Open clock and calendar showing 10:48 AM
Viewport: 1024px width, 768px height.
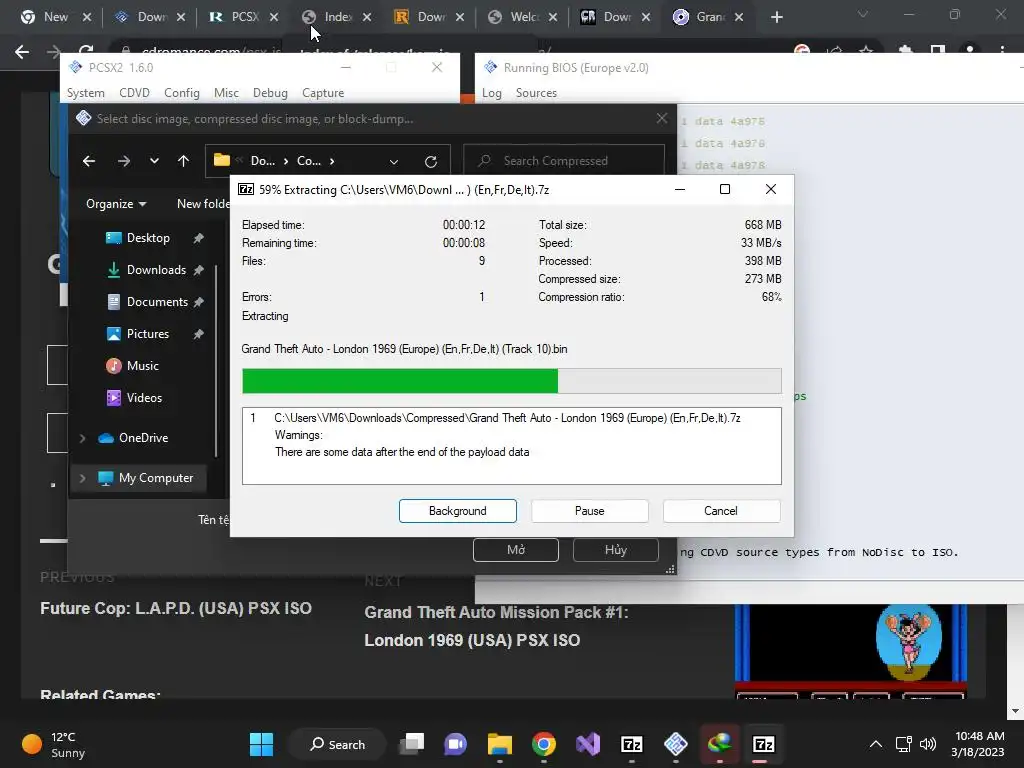(978, 744)
